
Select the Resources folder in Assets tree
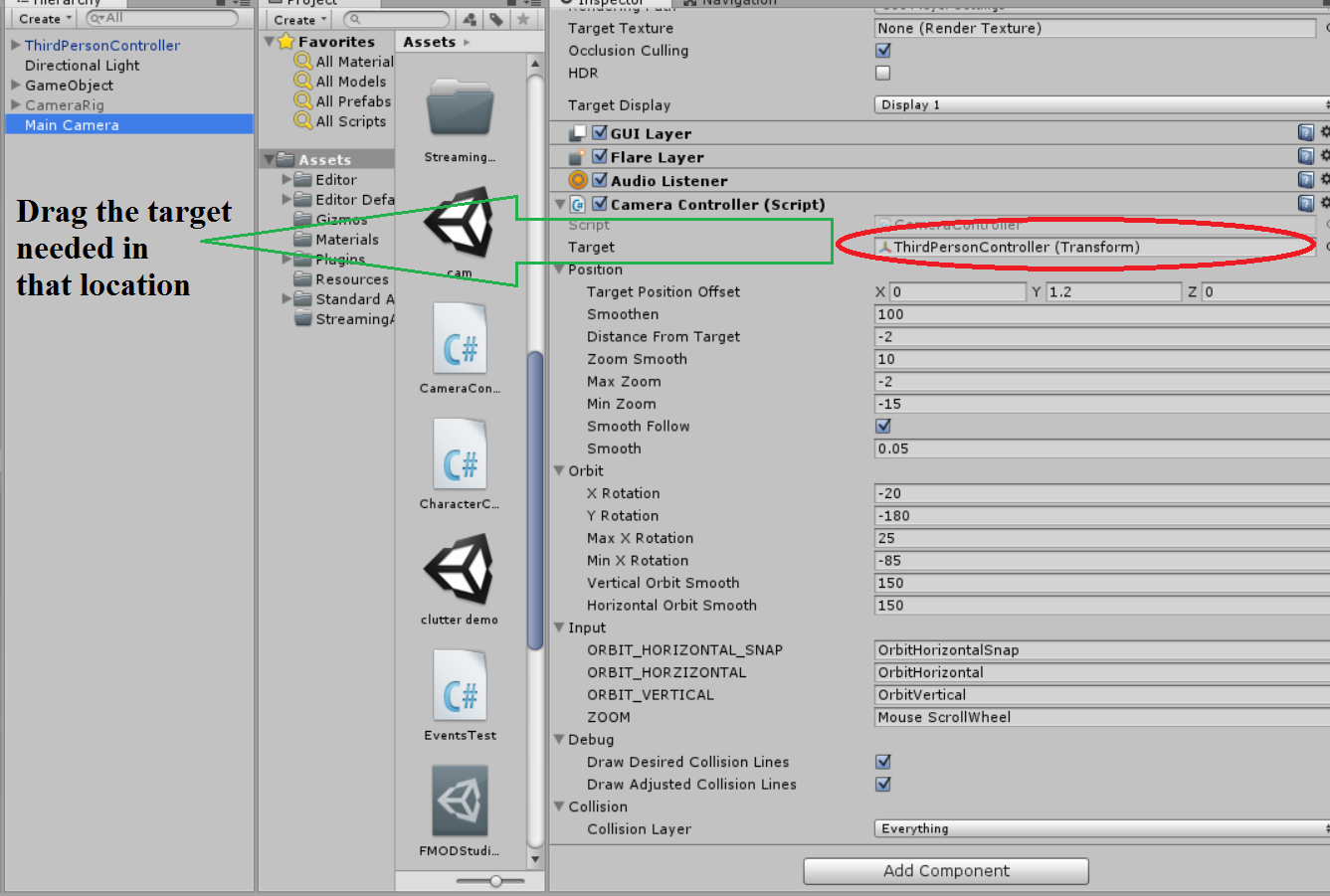coord(341,279)
